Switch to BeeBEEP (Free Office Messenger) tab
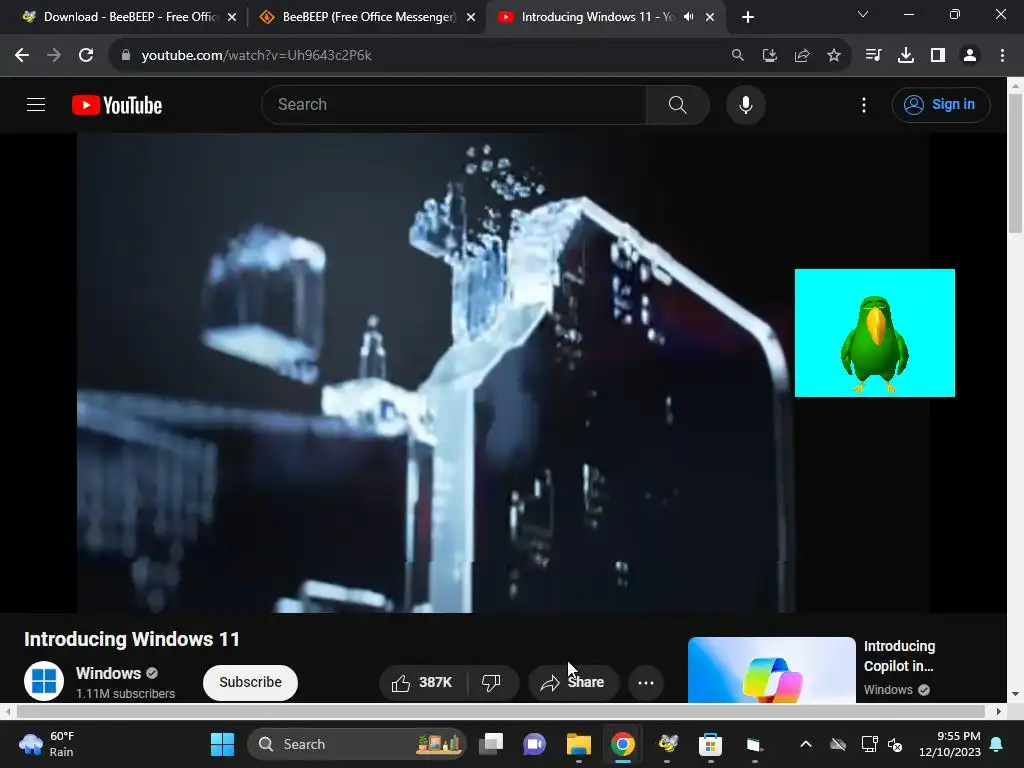Viewport: 1024px width, 768px height. 366,17
